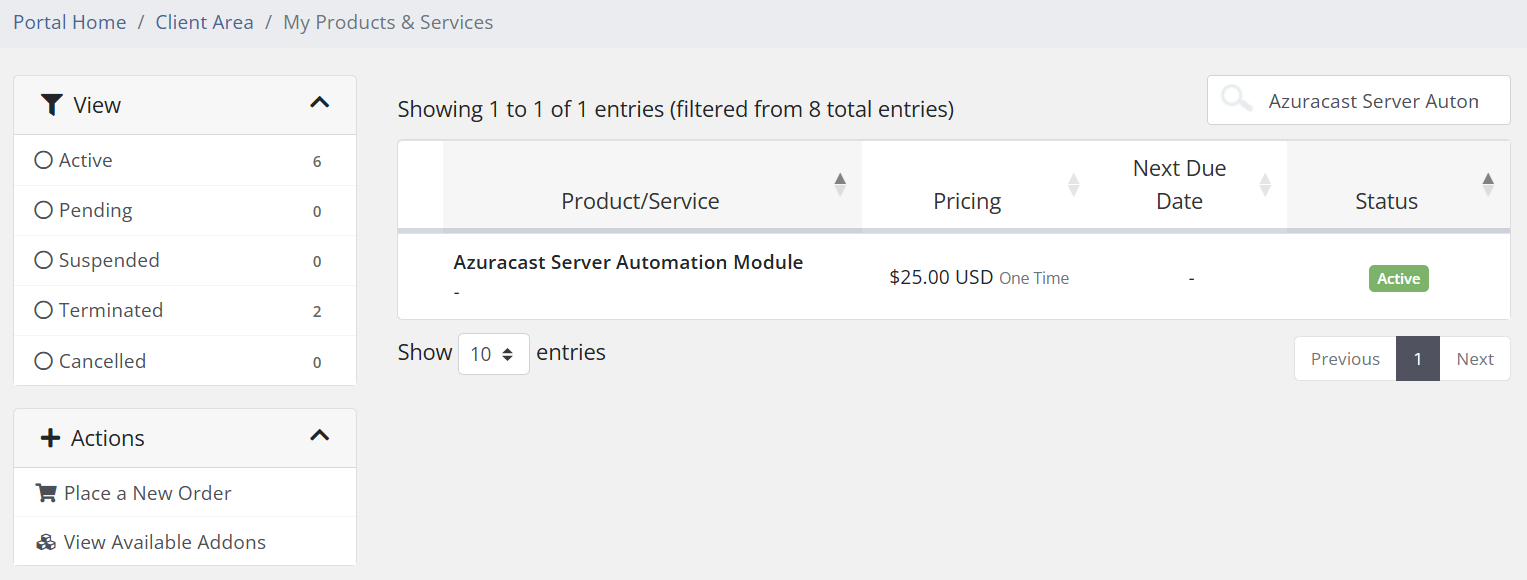The image size is (1527, 580).
Task: Click the Next pagination button
Action: [x=1474, y=359]
